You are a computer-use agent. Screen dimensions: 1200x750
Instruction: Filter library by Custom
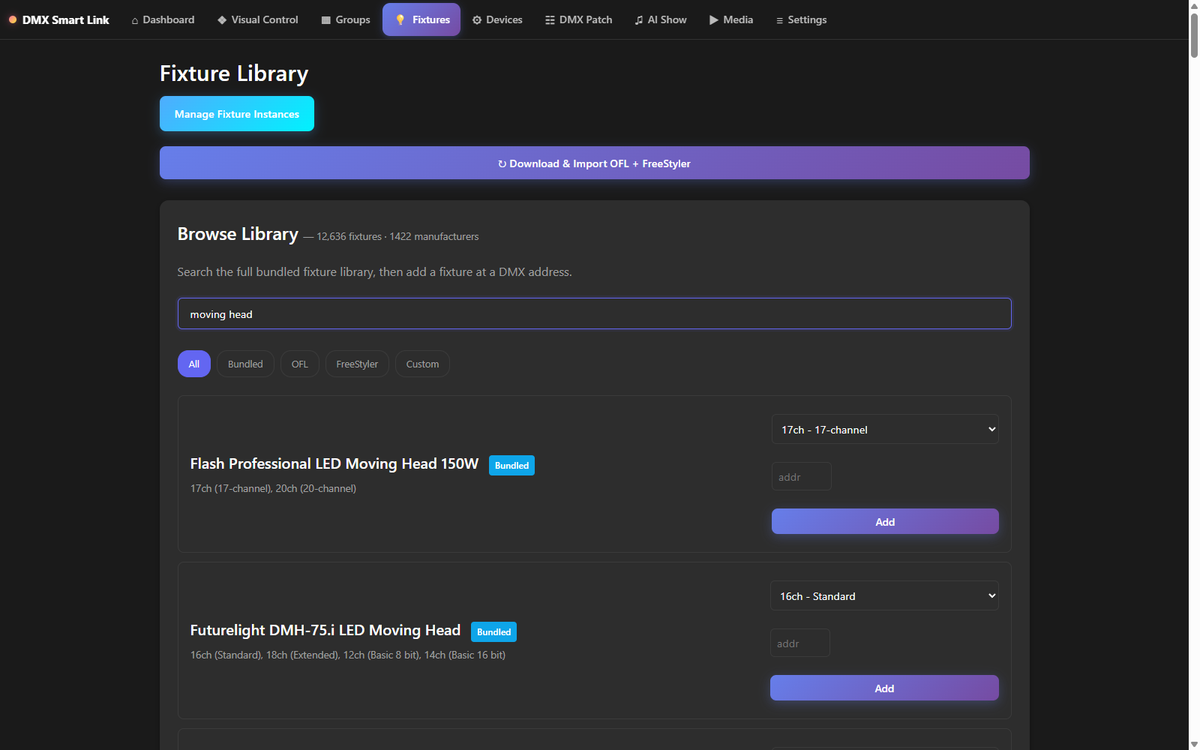pyautogui.click(x=422, y=364)
